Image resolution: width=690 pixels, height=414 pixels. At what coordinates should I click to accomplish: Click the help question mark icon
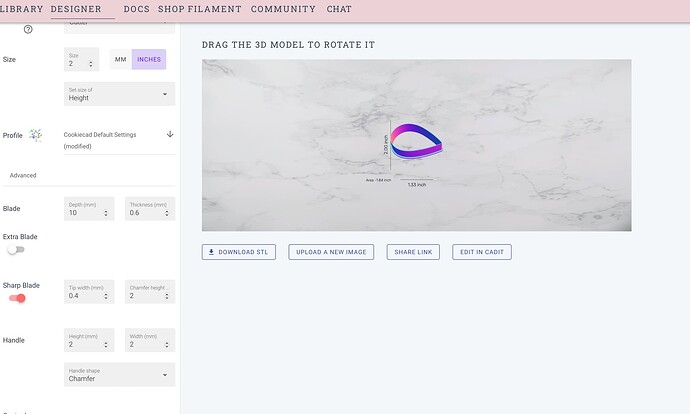coord(28,29)
